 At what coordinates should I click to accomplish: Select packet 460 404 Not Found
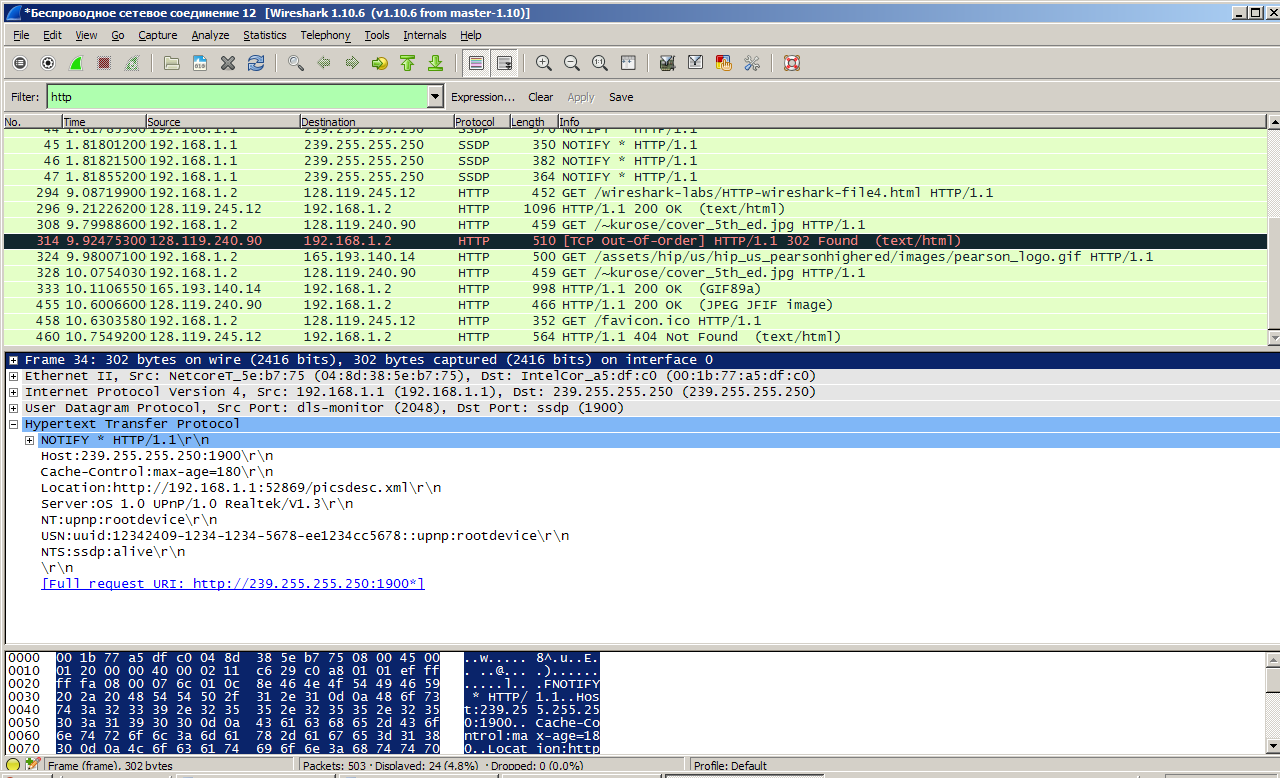pyautogui.click(x=635, y=337)
